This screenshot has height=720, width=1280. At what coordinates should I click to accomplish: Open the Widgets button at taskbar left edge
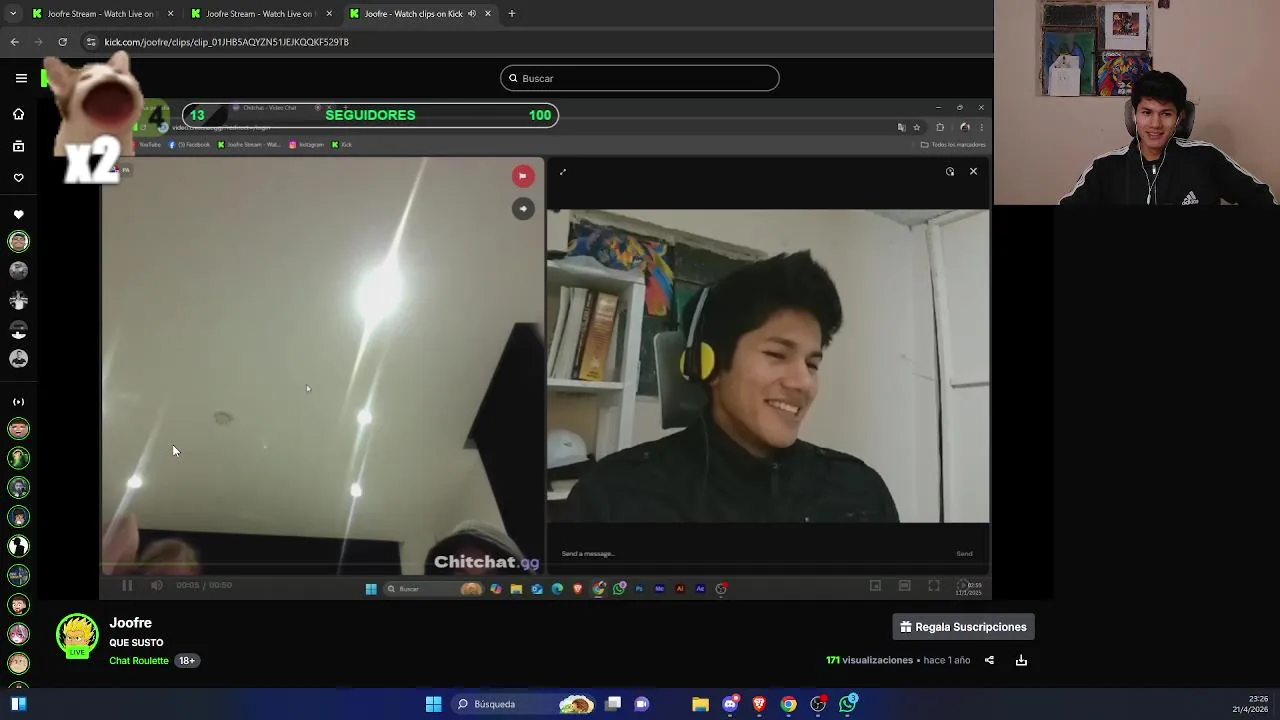pos(18,704)
